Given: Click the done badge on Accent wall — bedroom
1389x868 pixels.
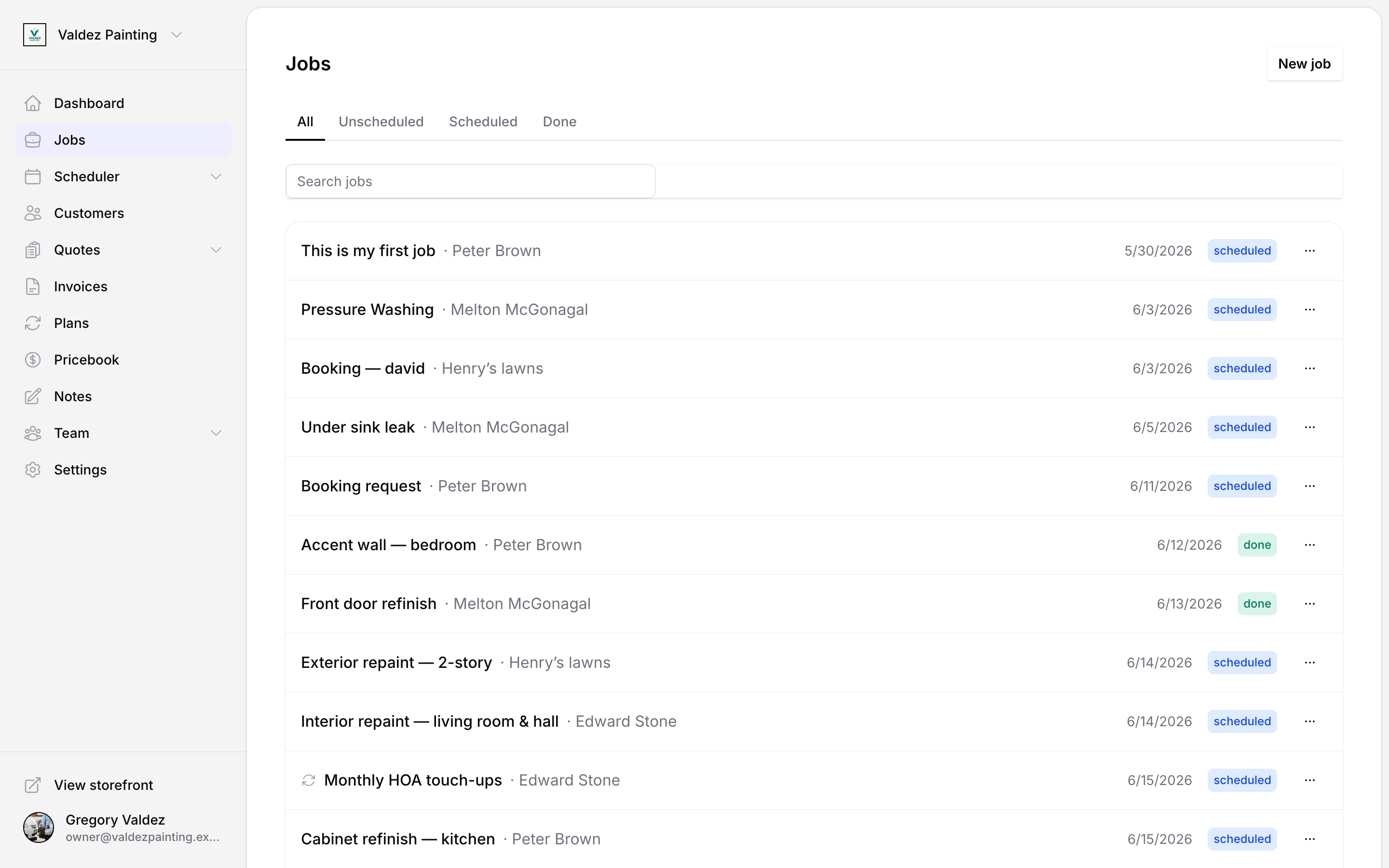Looking at the screenshot, I should (x=1257, y=545).
